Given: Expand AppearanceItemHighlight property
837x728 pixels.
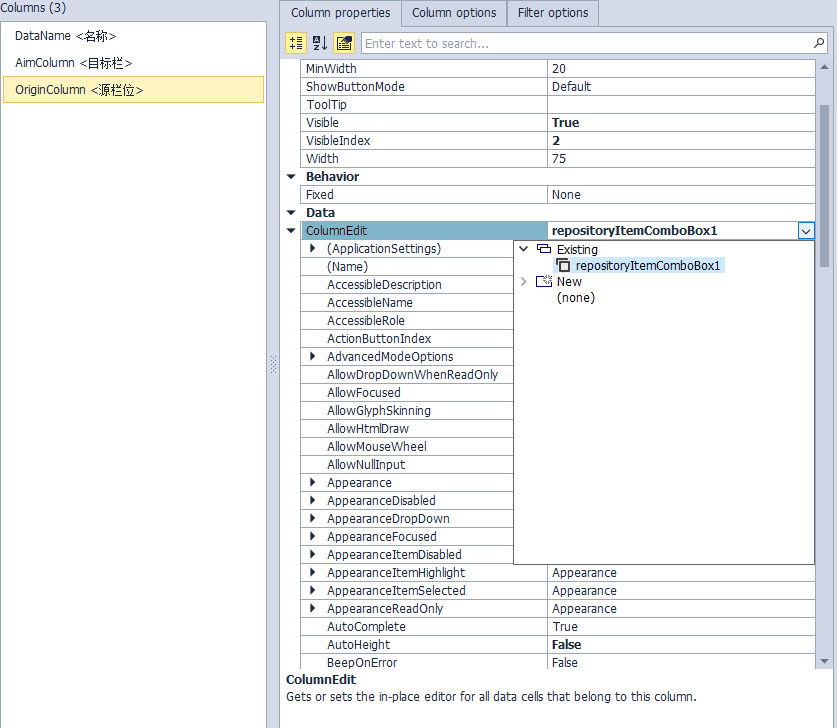Looking at the screenshot, I should 313,572.
